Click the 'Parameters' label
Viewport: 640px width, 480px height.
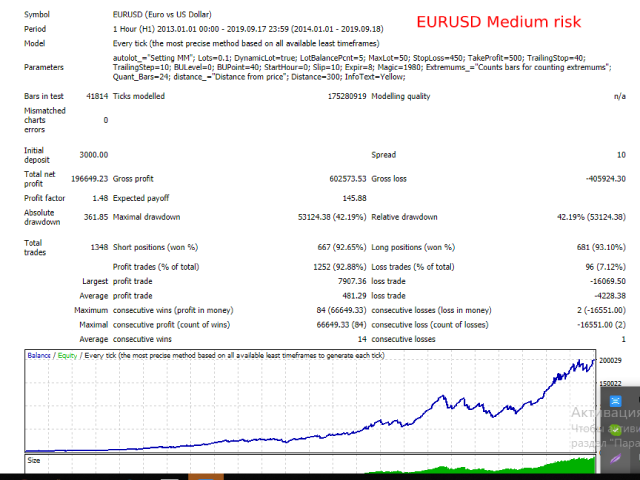point(44,67)
